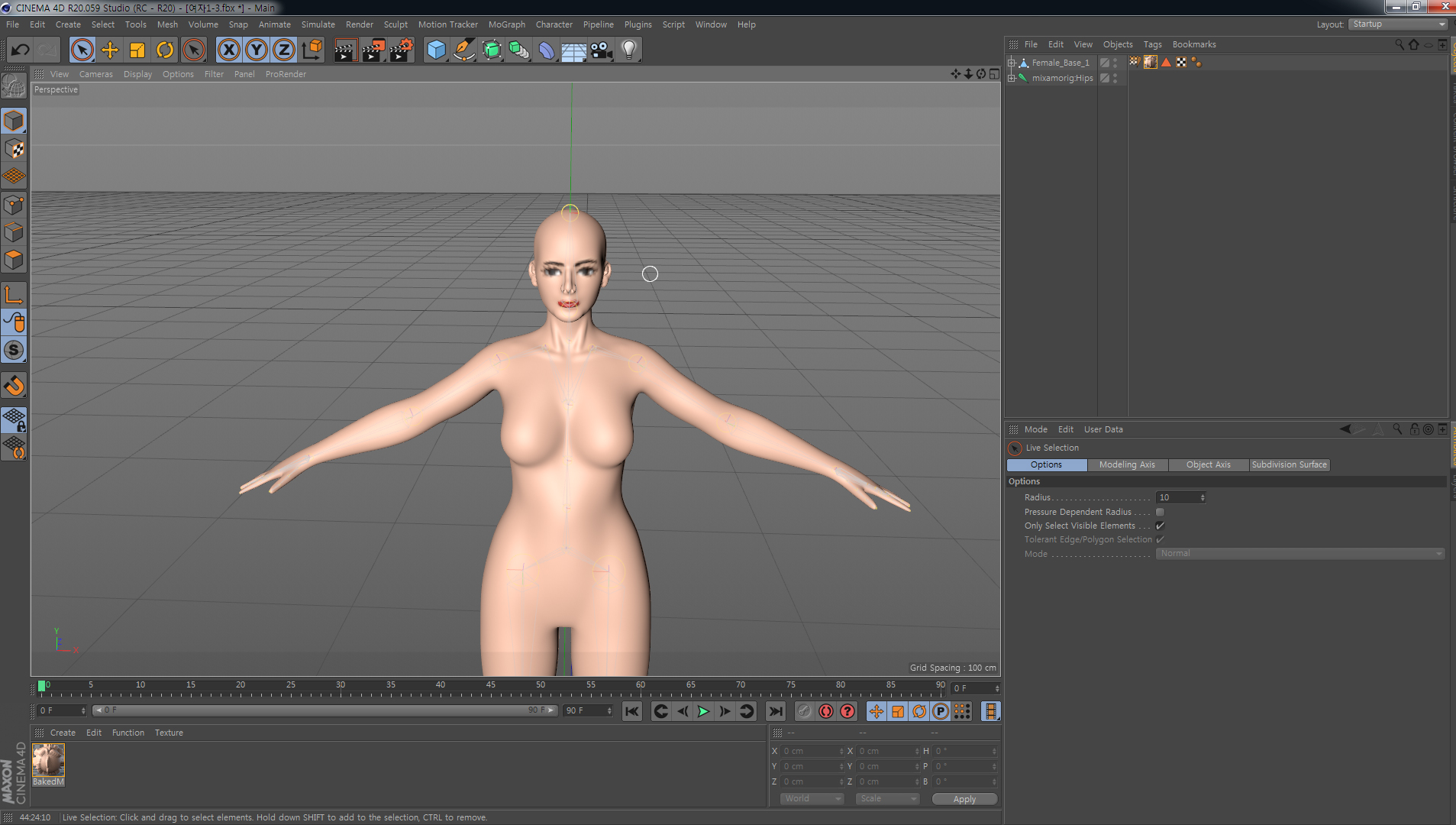
Task: Open the Character menu
Action: pyautogui.click(x=554, y=24)
